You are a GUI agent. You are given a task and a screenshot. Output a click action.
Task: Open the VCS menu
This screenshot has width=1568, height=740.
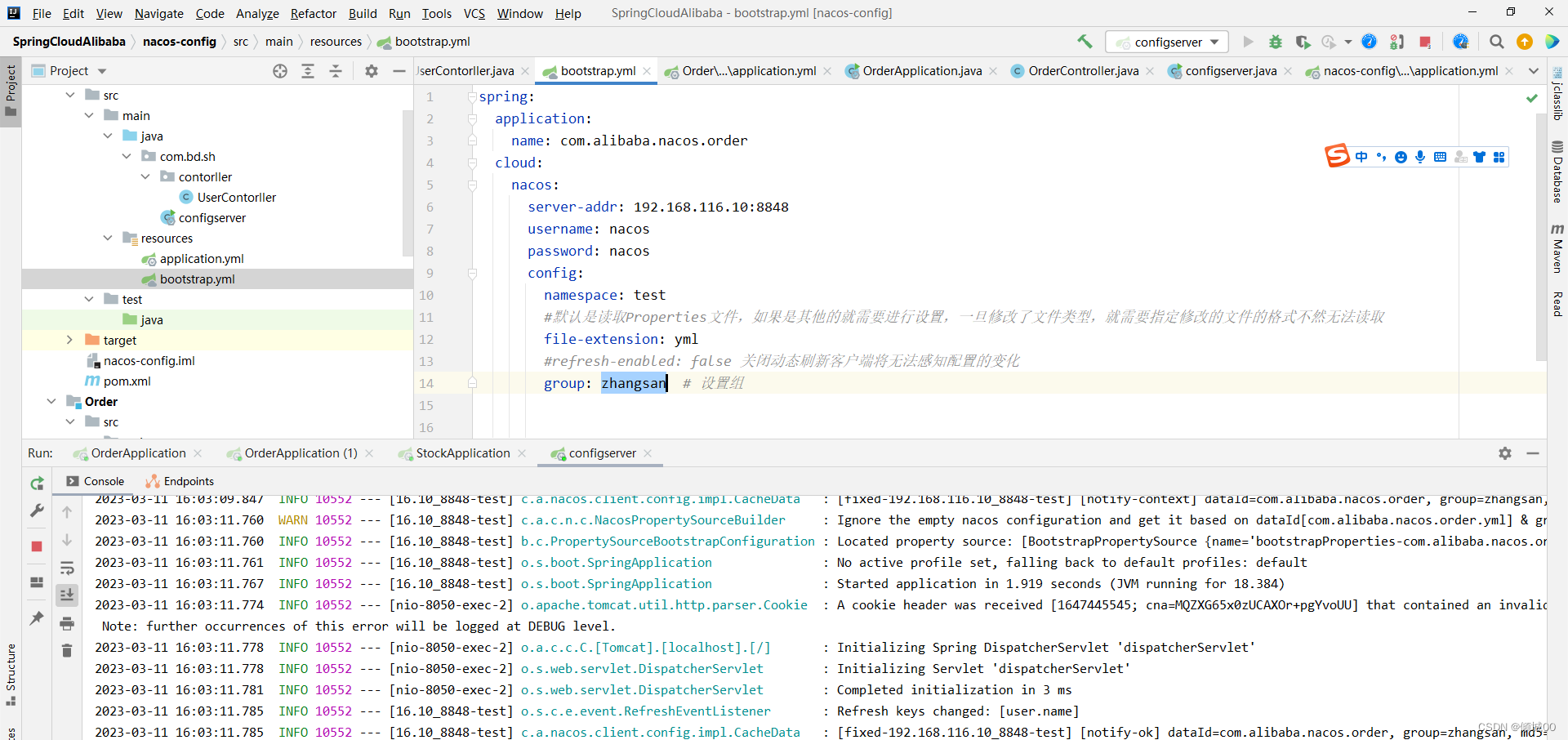474,13
